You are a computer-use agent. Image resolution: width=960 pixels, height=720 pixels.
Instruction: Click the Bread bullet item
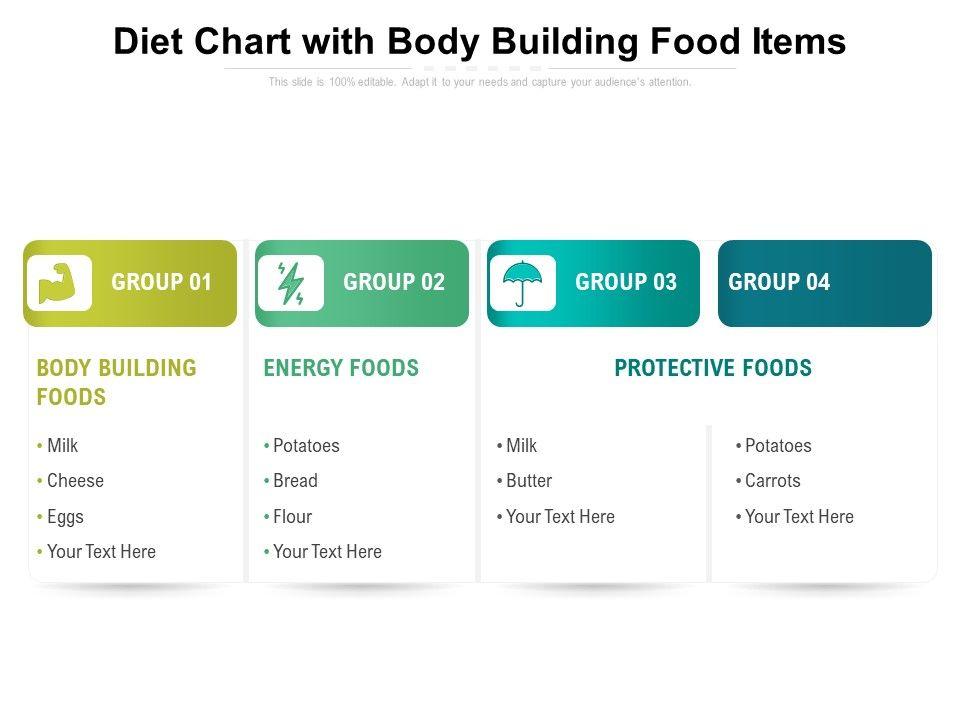(x=295, y=481)
